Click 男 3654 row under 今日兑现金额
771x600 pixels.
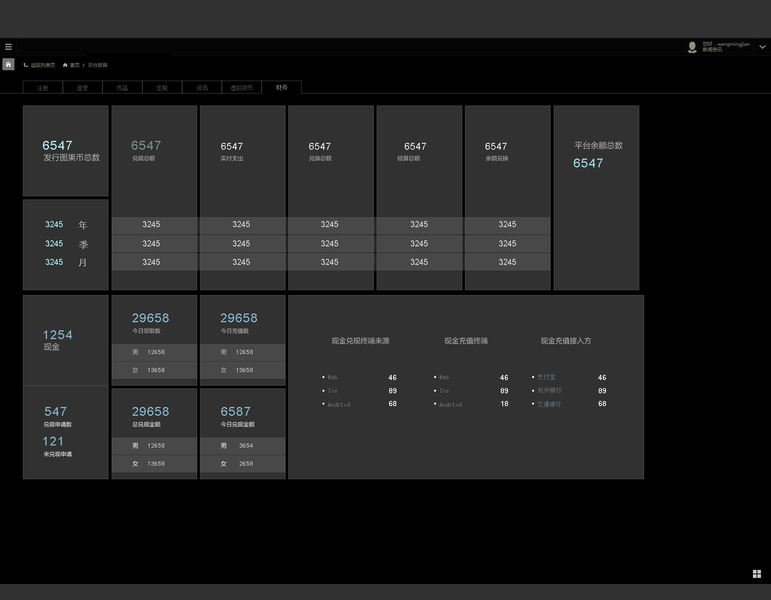click(243, 446)
